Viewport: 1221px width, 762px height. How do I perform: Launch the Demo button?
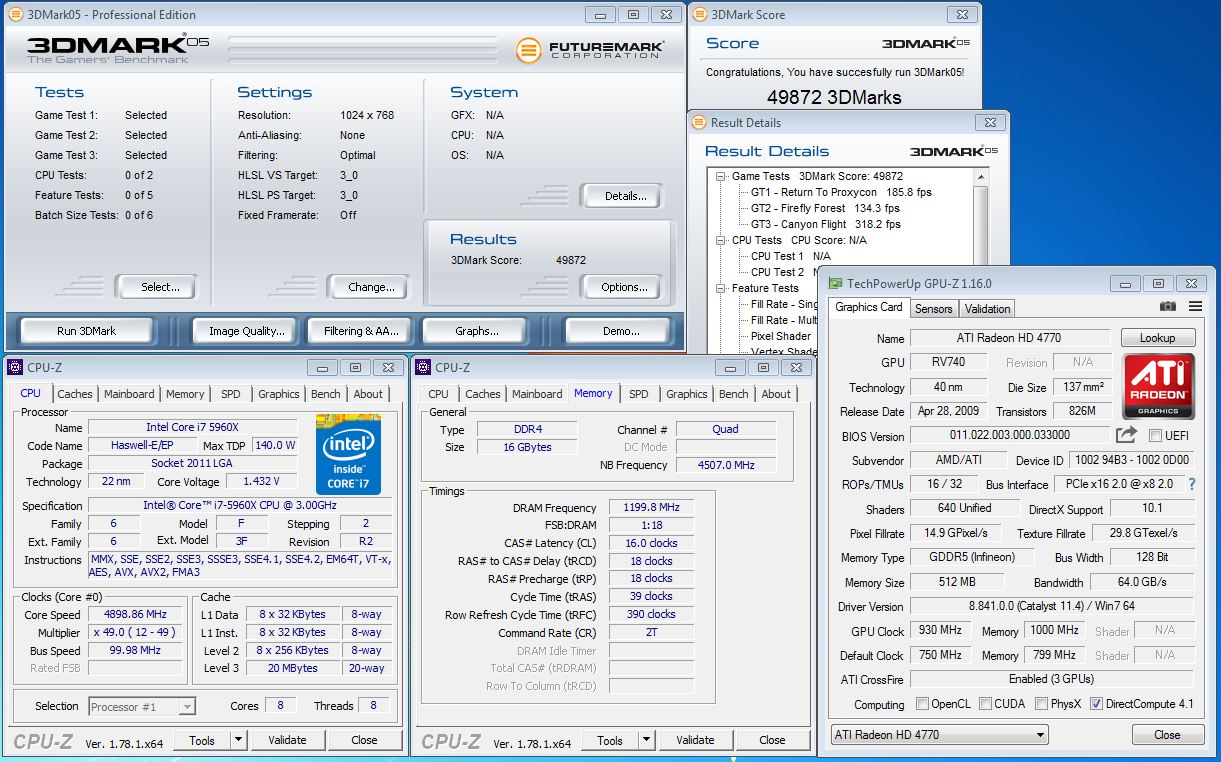point(620,331)
